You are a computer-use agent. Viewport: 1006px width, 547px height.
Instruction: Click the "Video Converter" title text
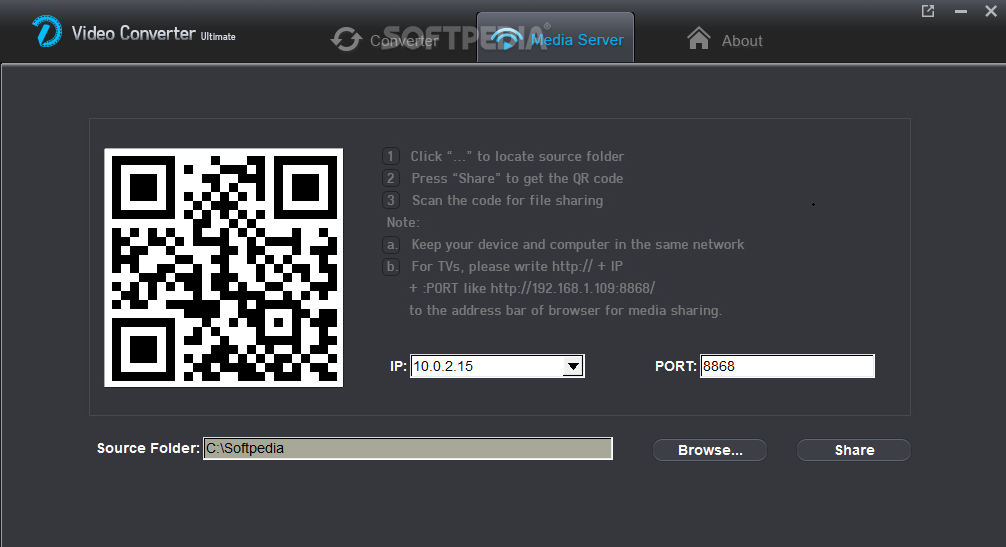tap(133, 33)
